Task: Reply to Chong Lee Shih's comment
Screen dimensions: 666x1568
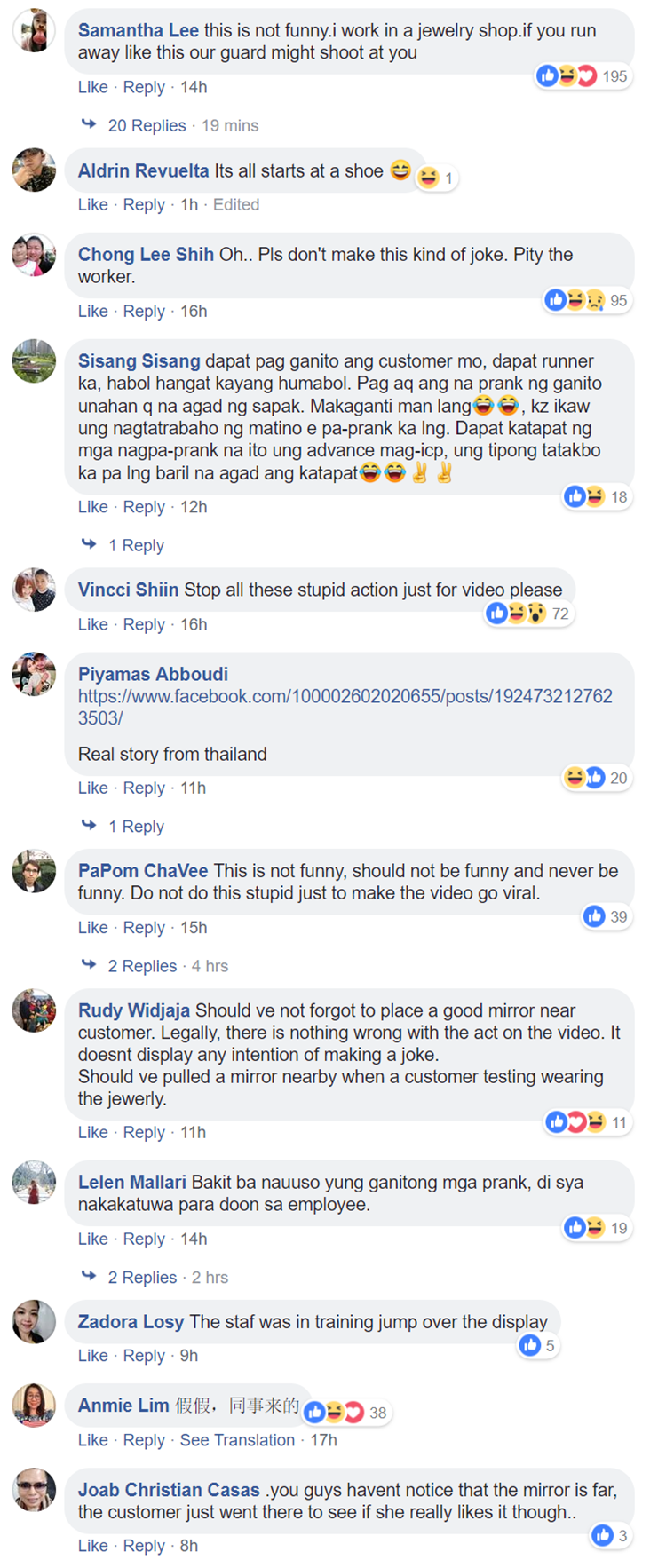Action: pyautogui.click(x=144, y=311)
